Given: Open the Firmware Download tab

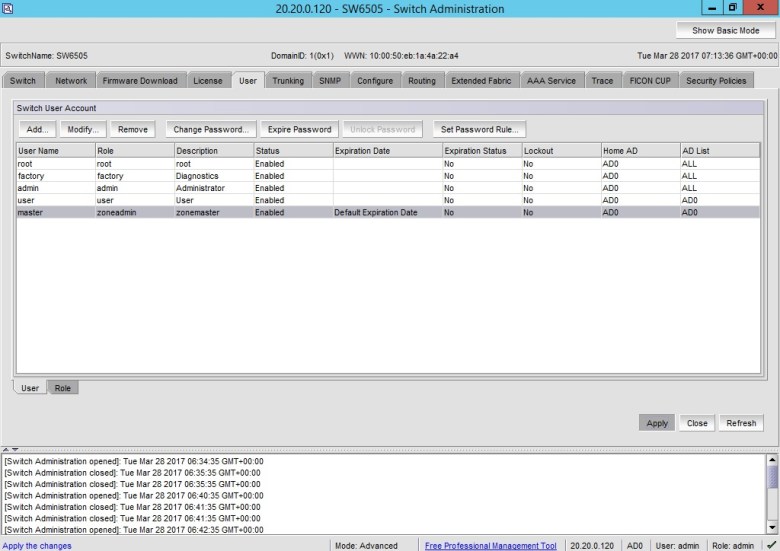Looking at the screenshot, I should click(140, 80).
